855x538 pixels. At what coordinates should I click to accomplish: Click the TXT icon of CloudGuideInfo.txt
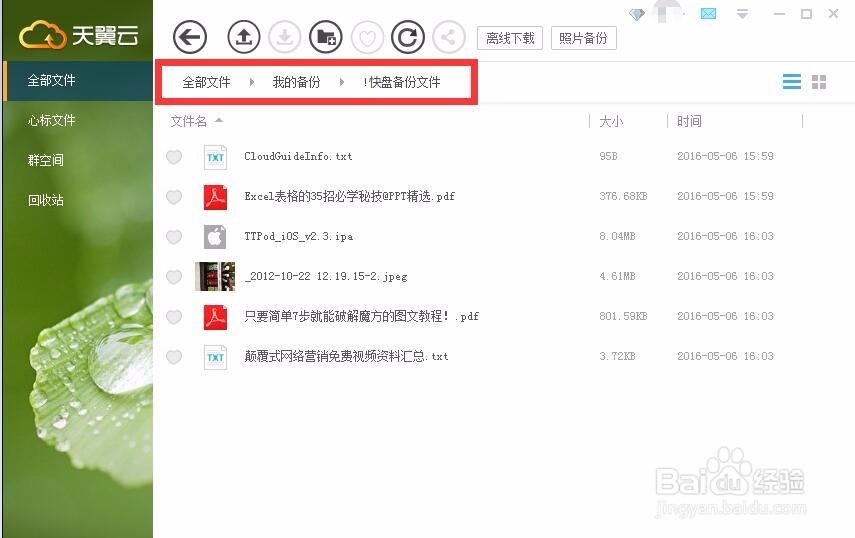point(215,157)
